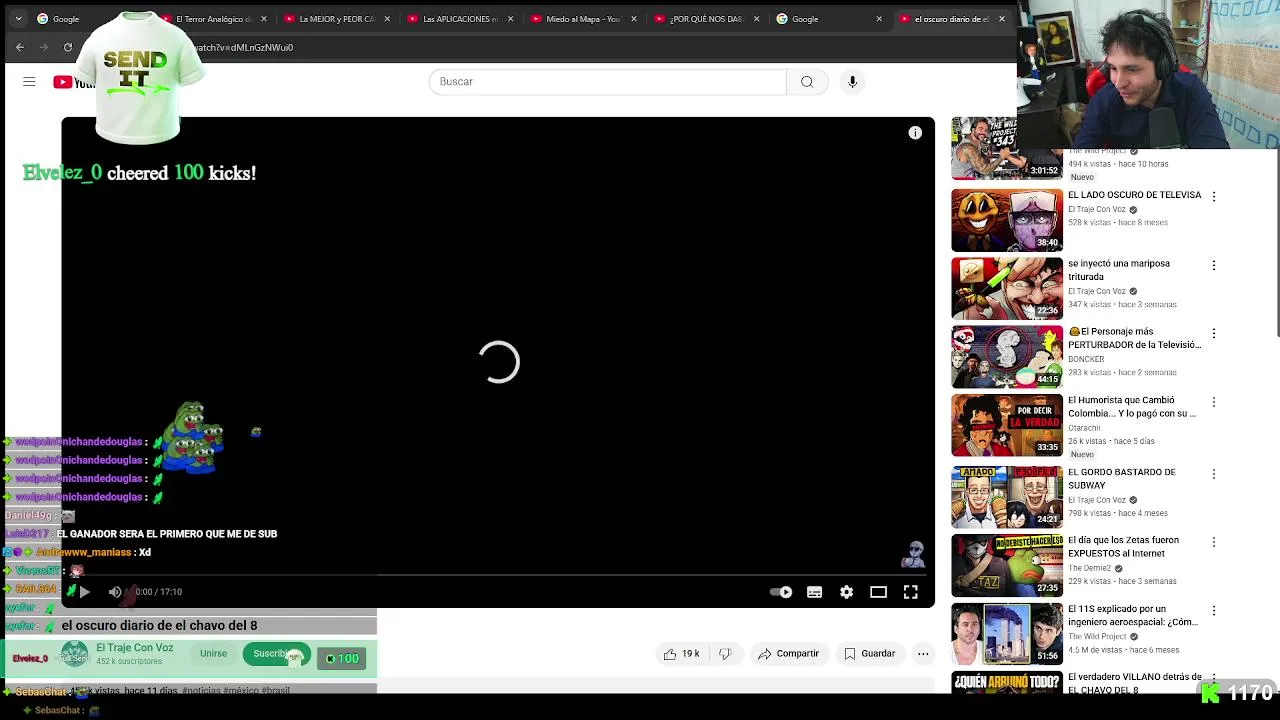Open the 51:56 El 11S video thumbnail
This screenshot has width=1280, height=720.
point(1007,633)
